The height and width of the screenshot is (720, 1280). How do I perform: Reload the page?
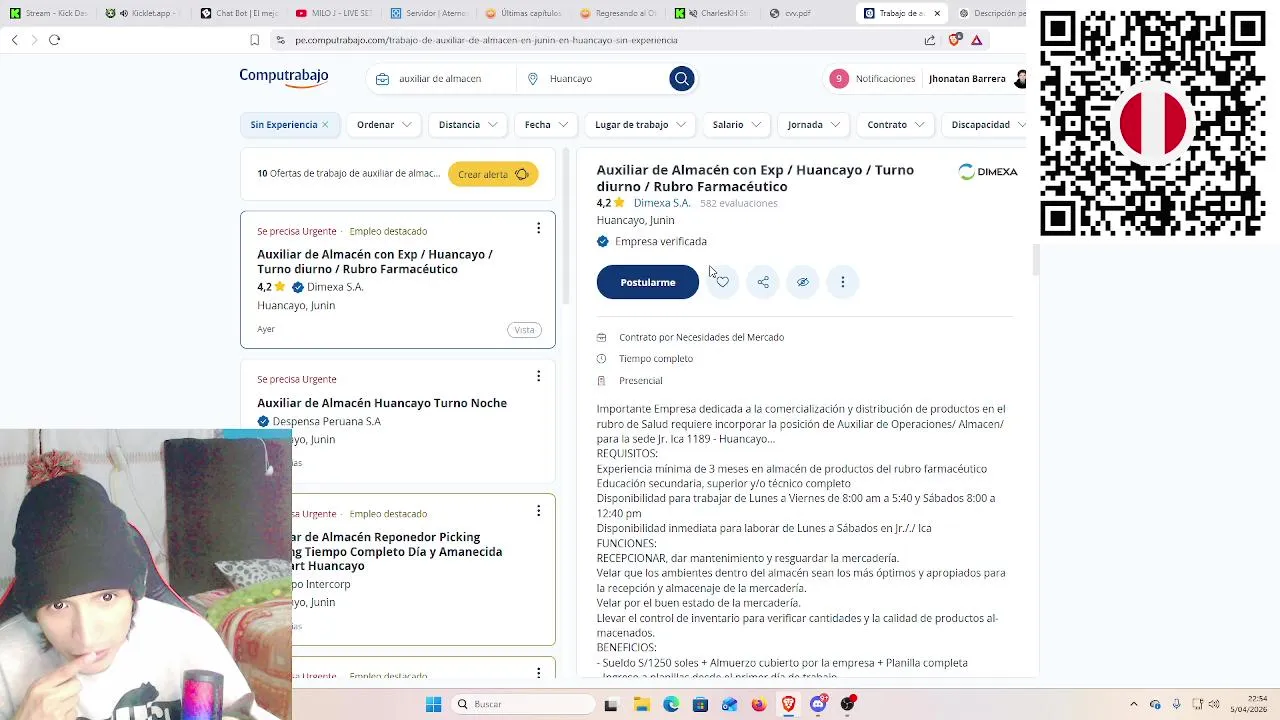[x=55, y=40]
